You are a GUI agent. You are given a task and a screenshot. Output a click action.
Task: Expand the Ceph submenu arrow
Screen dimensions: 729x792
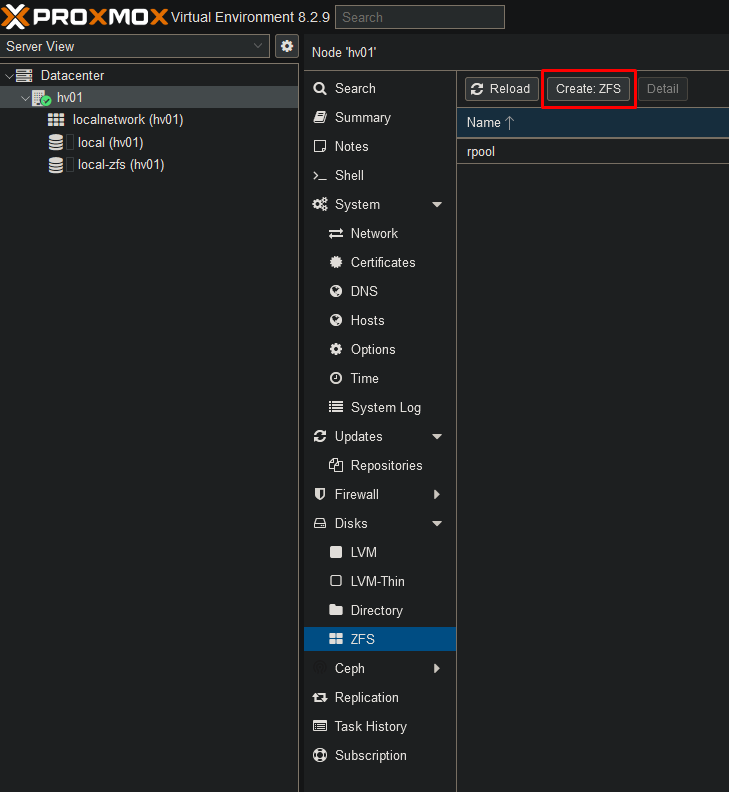437,669
